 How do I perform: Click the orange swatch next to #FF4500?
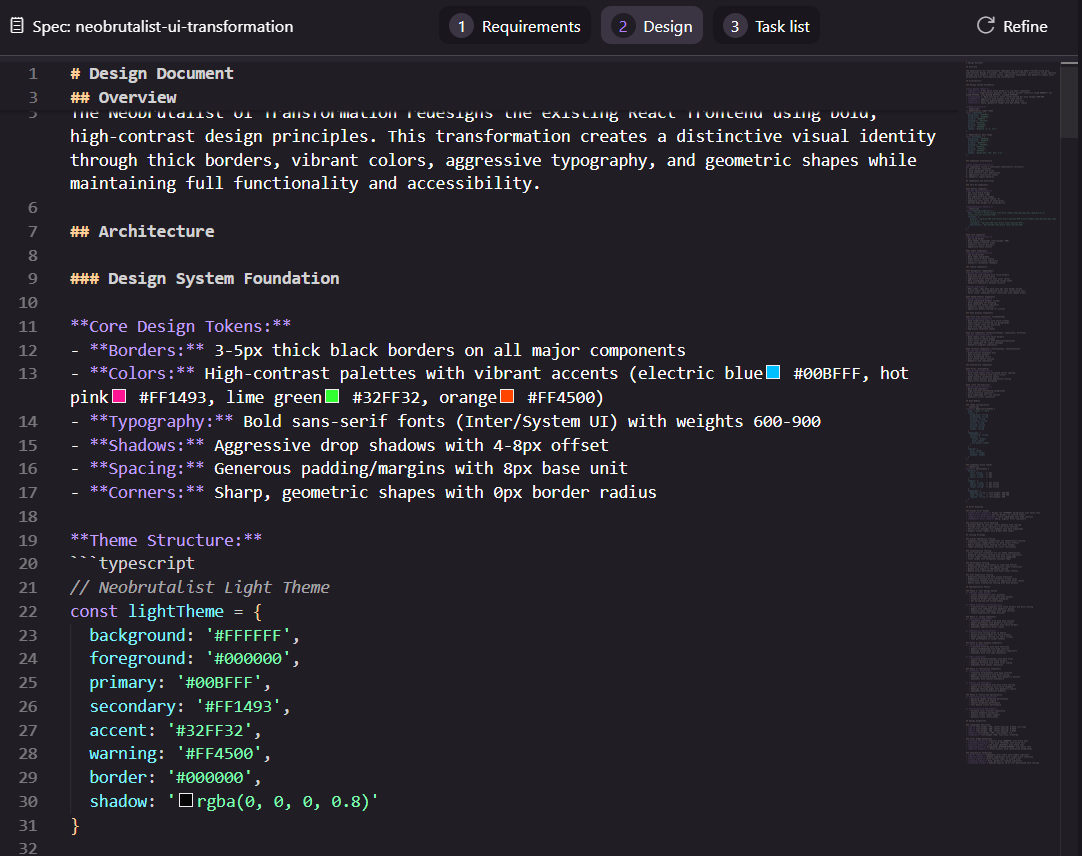click(507, 396)
